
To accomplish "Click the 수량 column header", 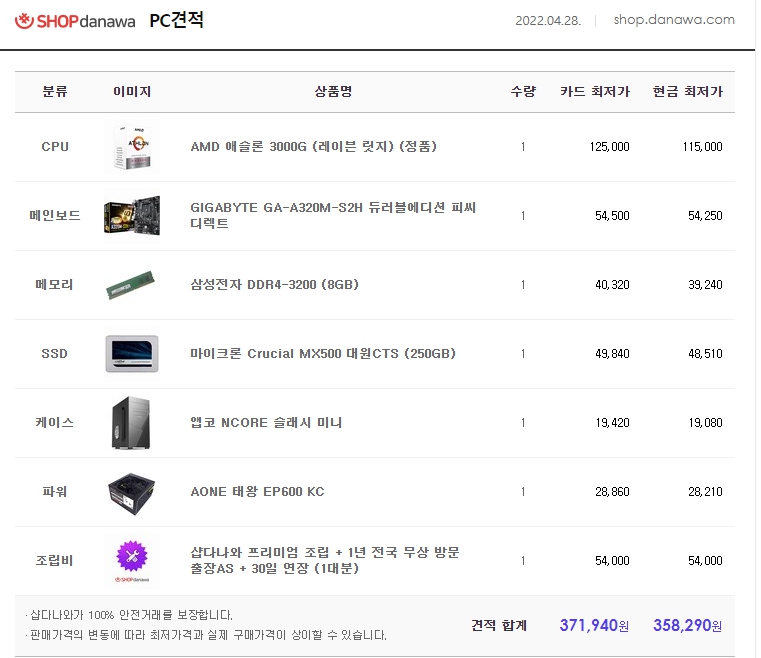I will pyautogui.click(x=523, y=91).
